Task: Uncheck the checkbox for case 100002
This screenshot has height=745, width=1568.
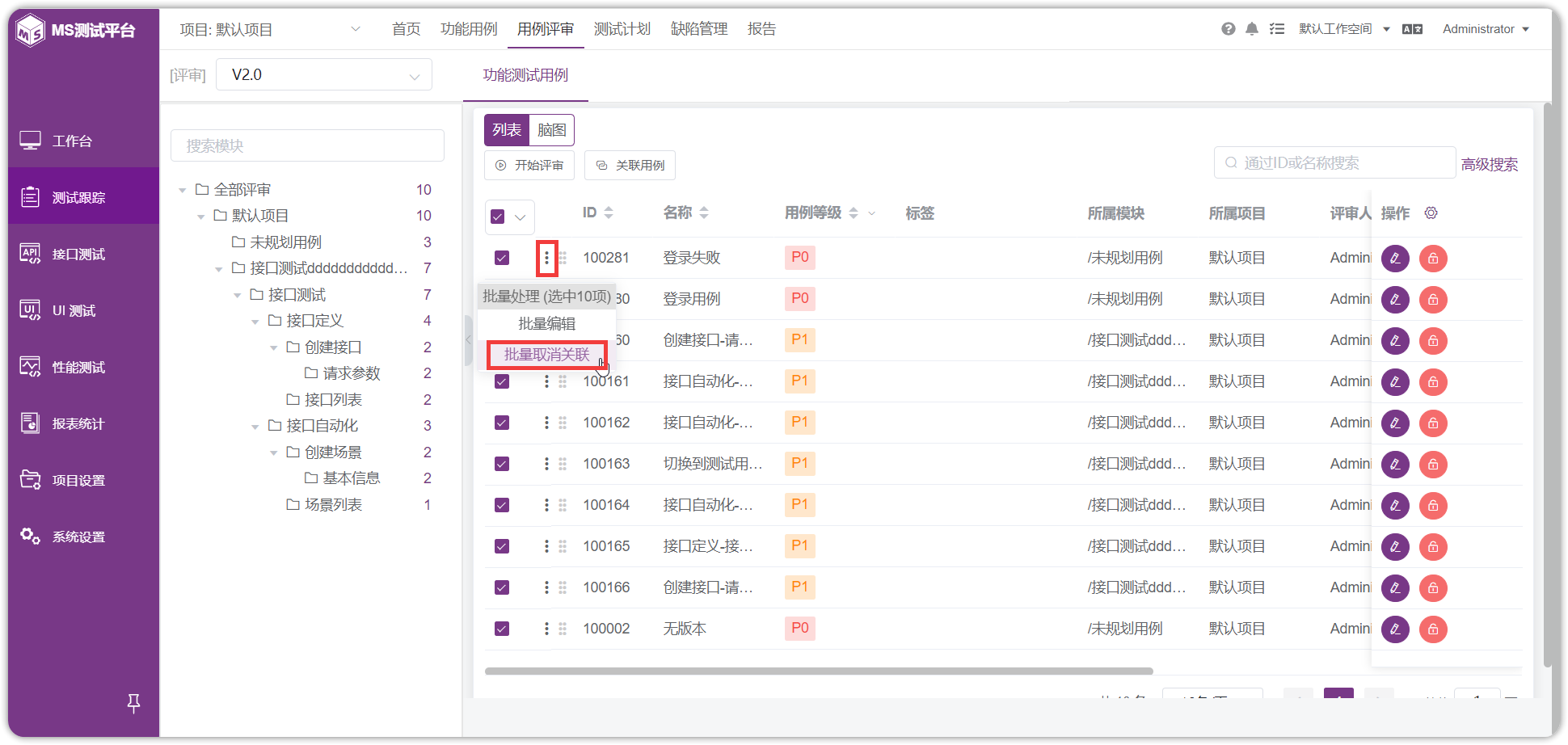Action: (502, 629)
